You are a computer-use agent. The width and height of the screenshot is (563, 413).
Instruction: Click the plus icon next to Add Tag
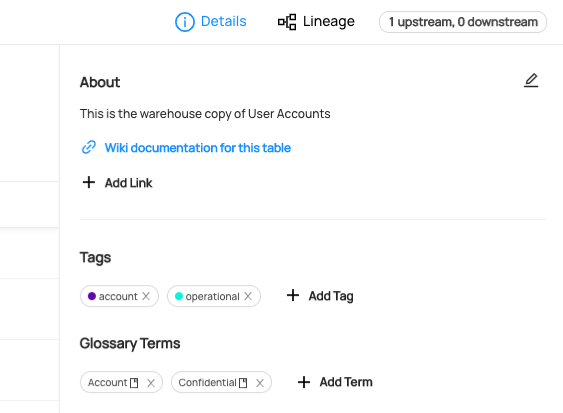tap(293, 295)
